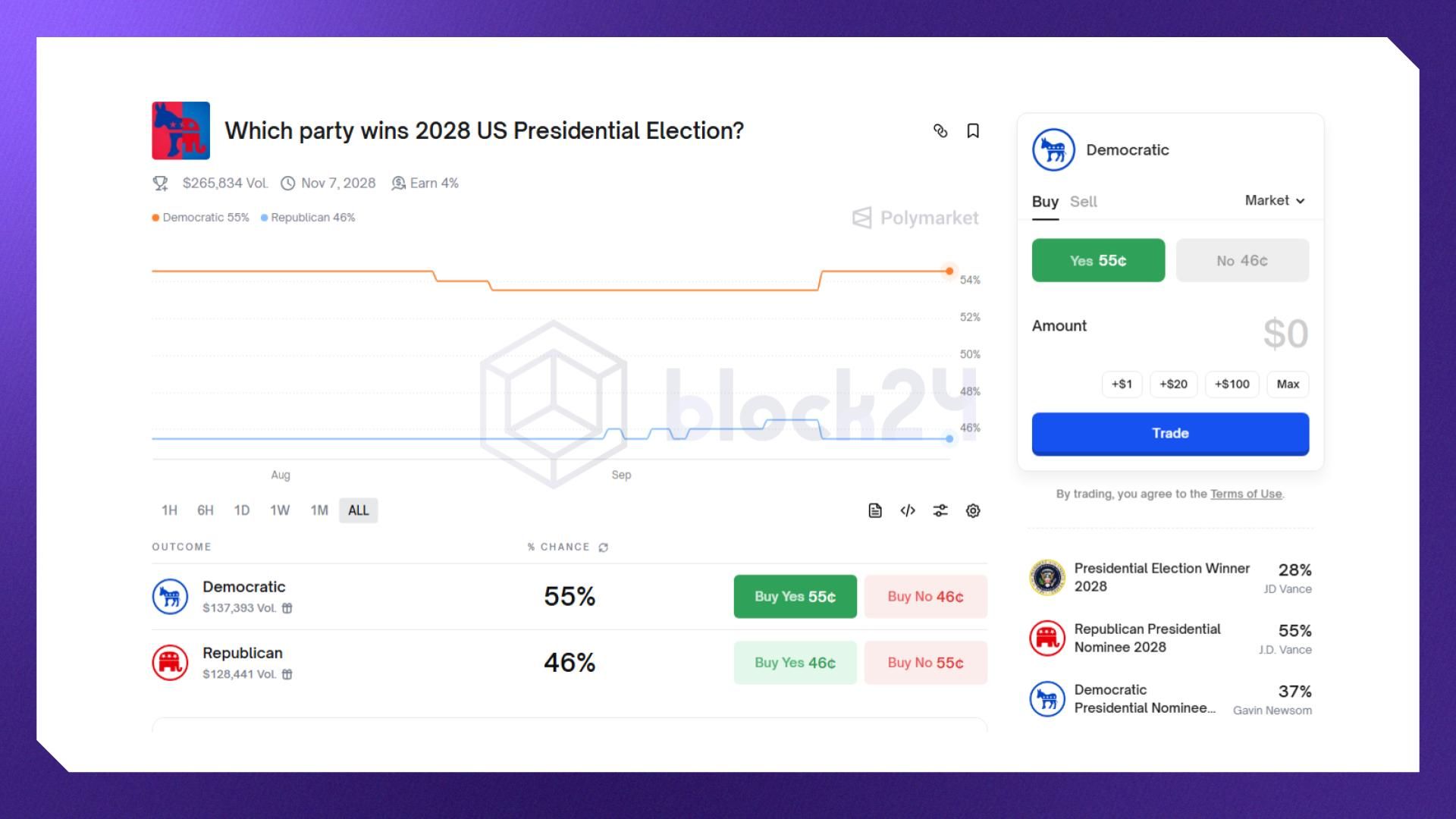Click Buy Yes 46¢ for Republican
This screenshot has width=1456, height=819.
(795, 663)
